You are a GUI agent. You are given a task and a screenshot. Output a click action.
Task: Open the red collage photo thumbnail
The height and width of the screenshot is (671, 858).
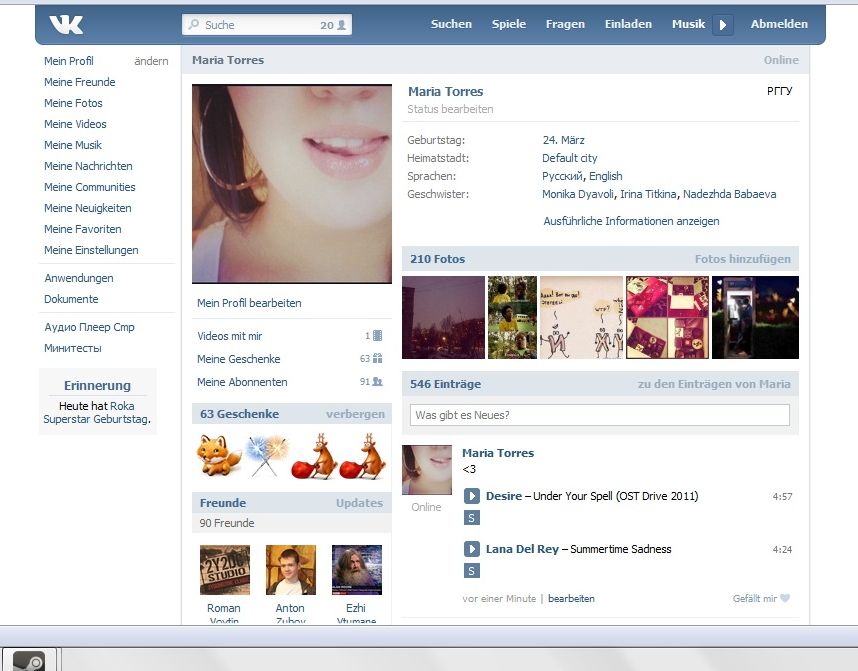(x=667, y=317)
